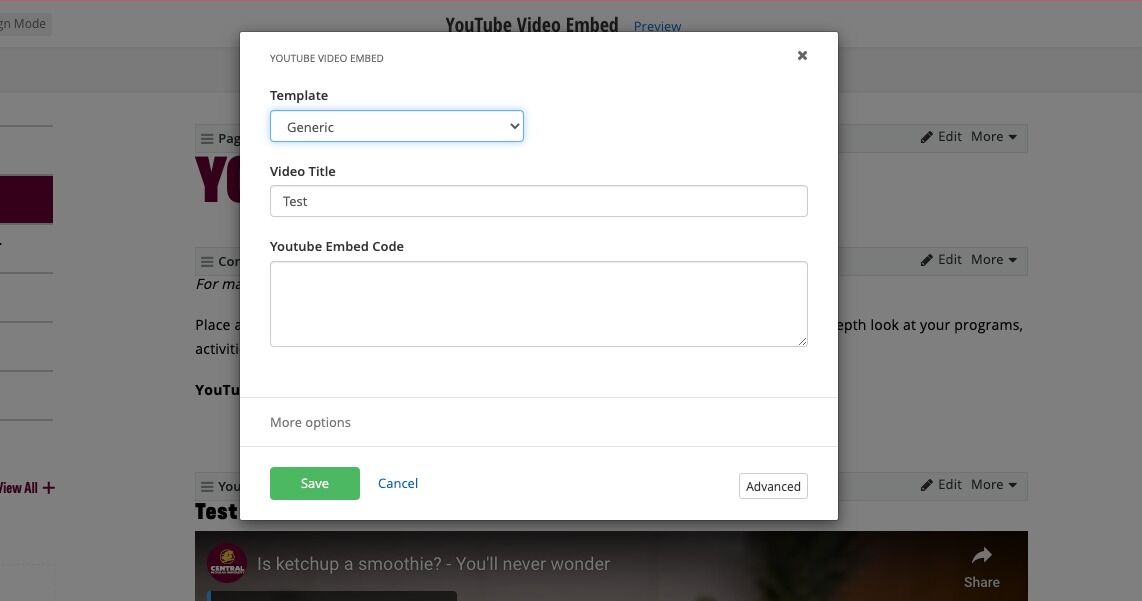
Task: Grab the drag handle icon on Page widget
Action: pos(208,138)
